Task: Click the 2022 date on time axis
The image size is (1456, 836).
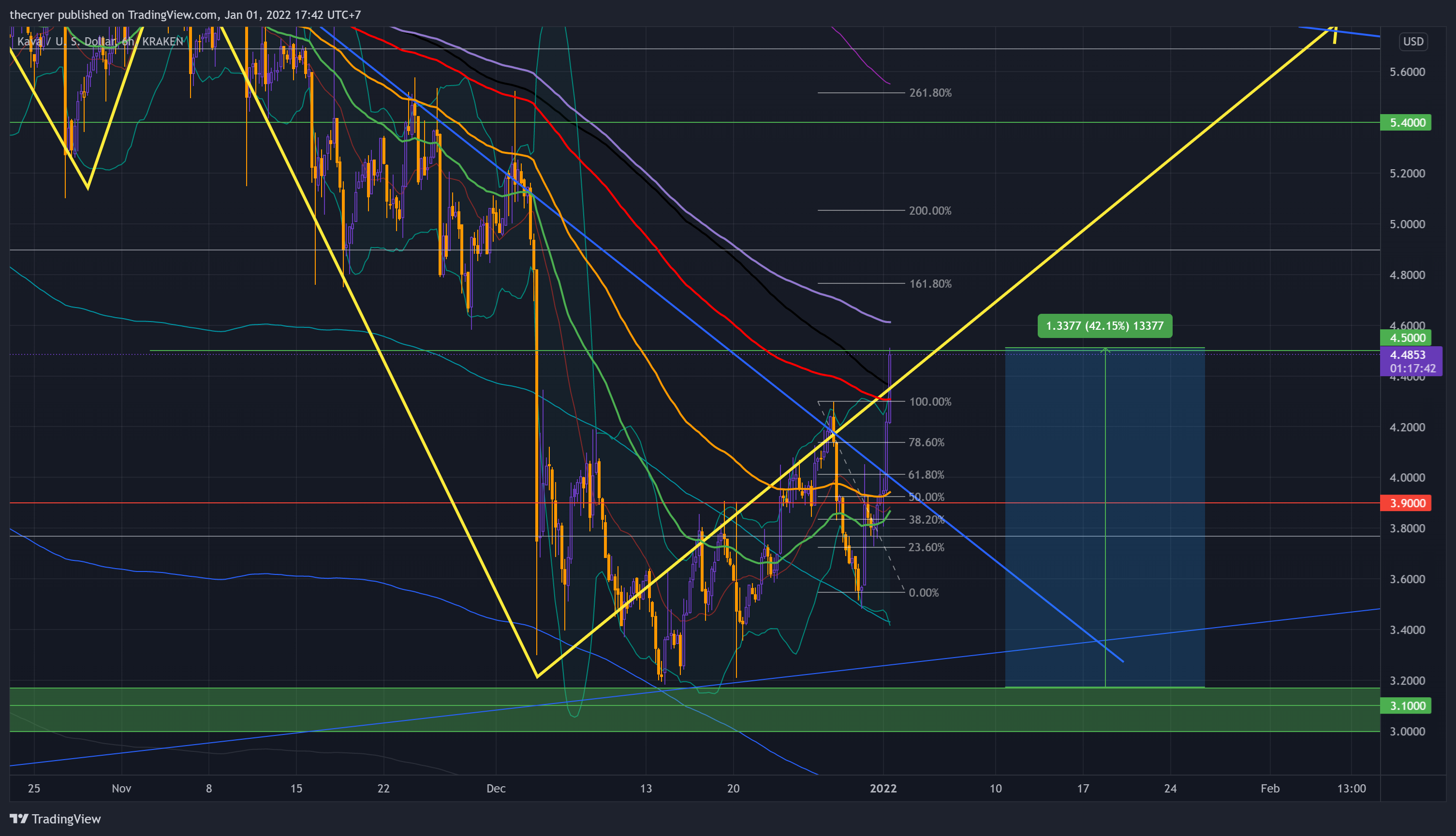Action: pos(883,788)
